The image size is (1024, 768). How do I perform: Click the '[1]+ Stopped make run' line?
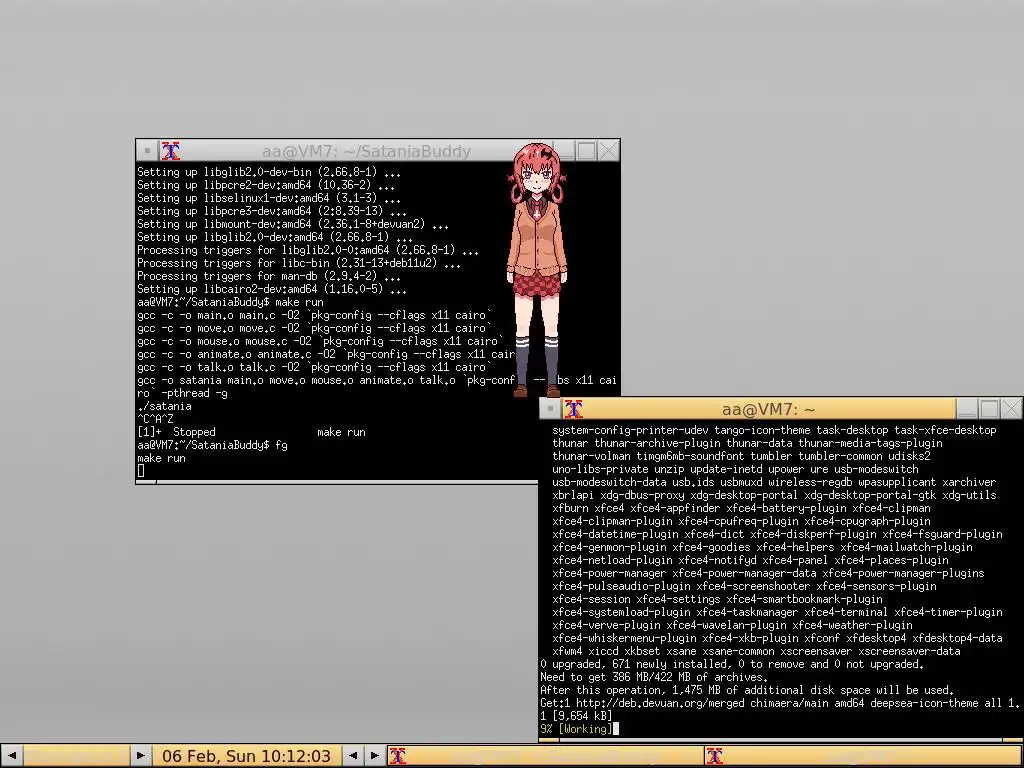coord(251,432)
